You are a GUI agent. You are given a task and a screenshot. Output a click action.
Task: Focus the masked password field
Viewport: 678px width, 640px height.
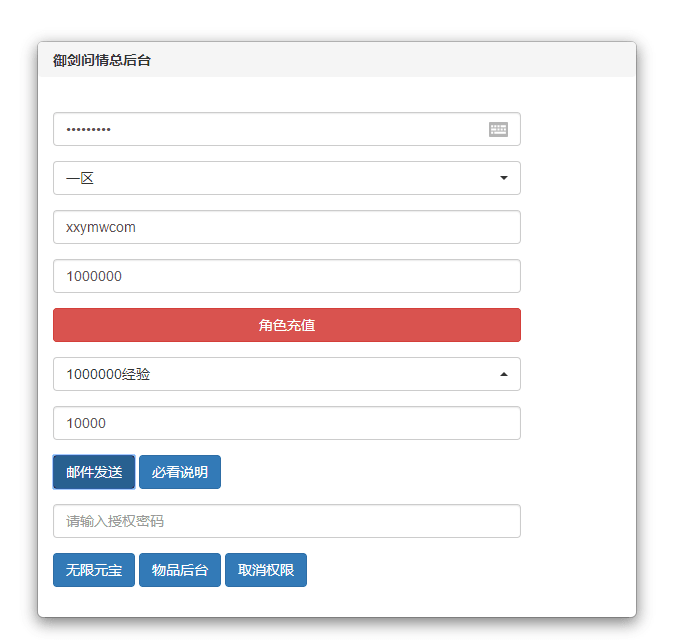coord(287,129)
